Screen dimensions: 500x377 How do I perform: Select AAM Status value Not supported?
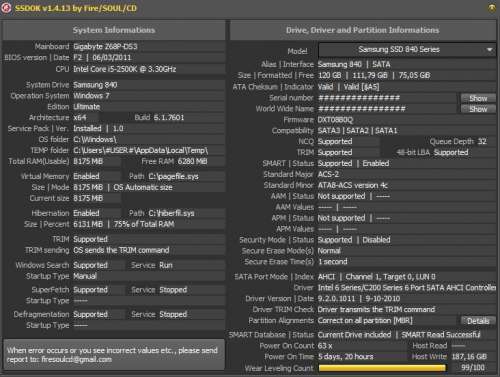point(341,196)
